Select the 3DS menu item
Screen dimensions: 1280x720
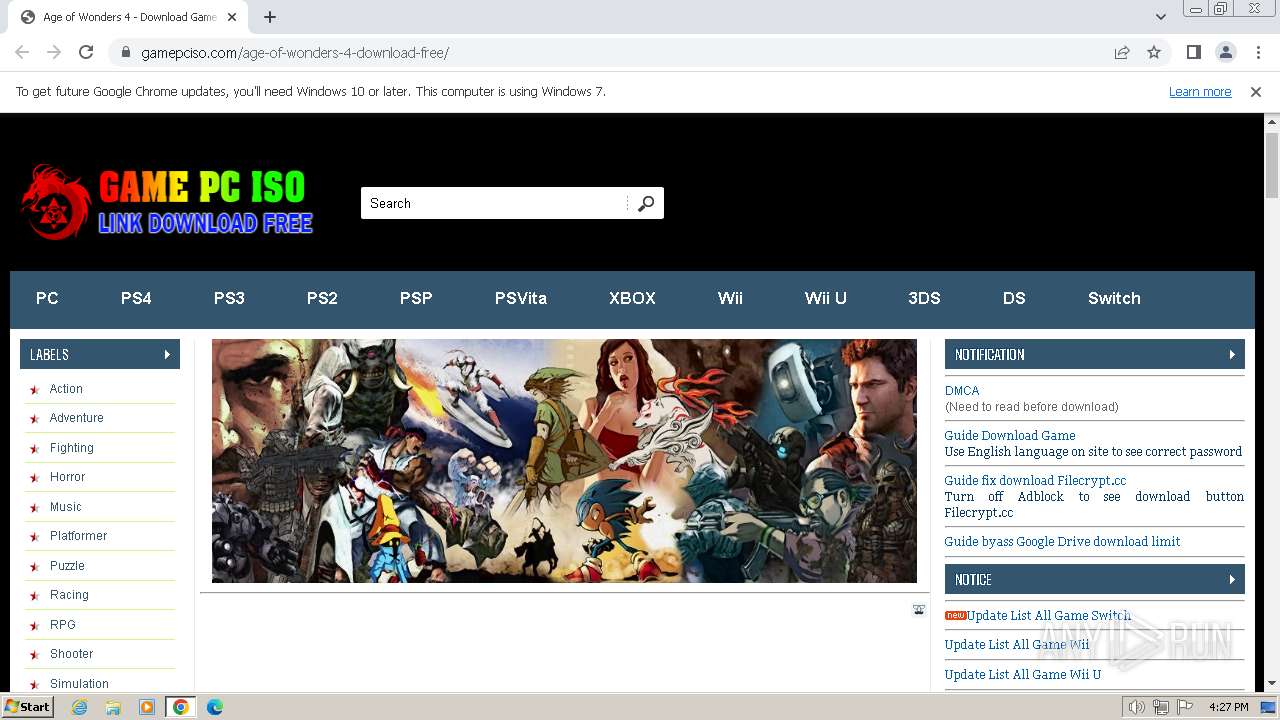[924, 298]
